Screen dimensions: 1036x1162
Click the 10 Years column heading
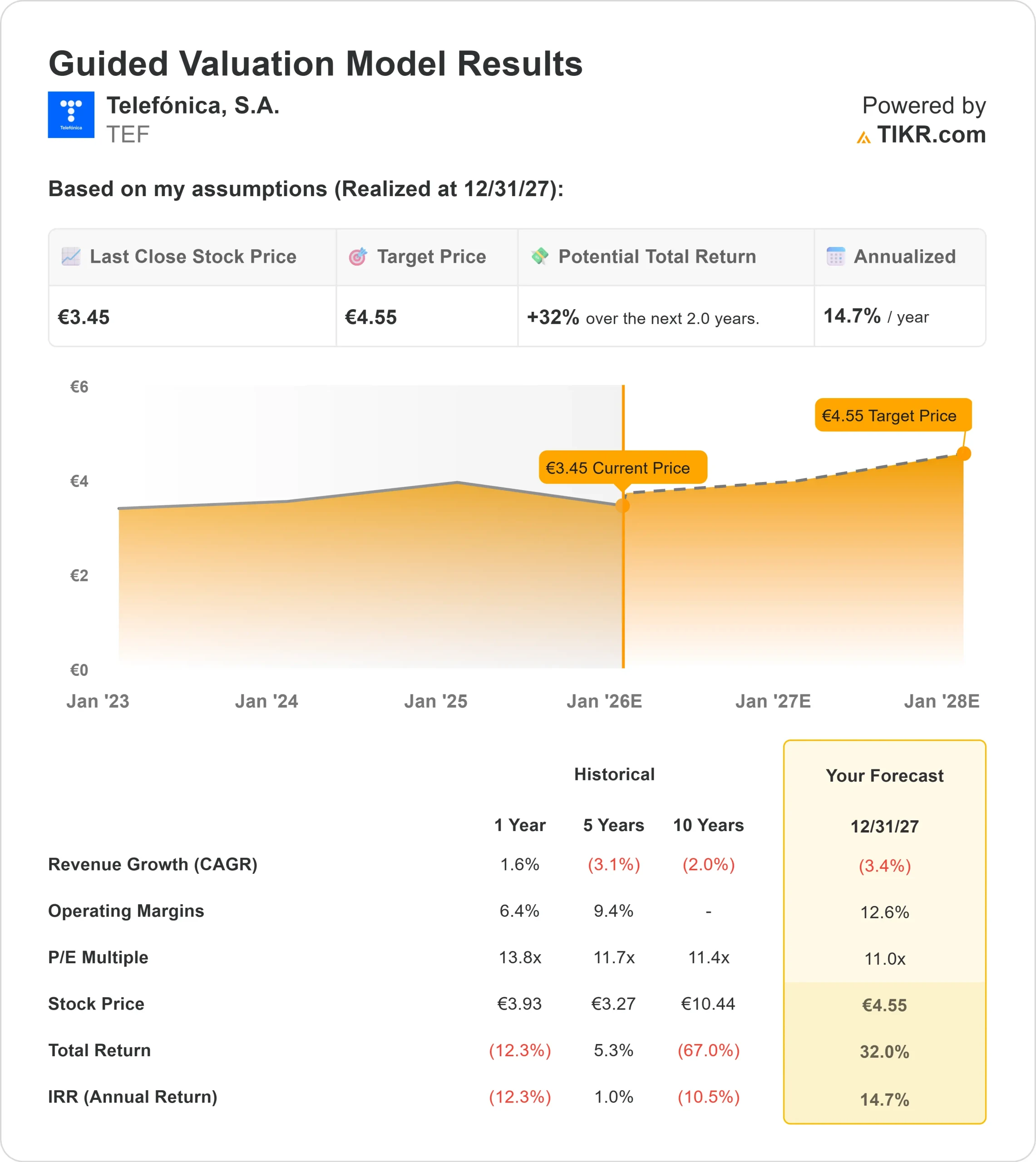pos(708,825)
